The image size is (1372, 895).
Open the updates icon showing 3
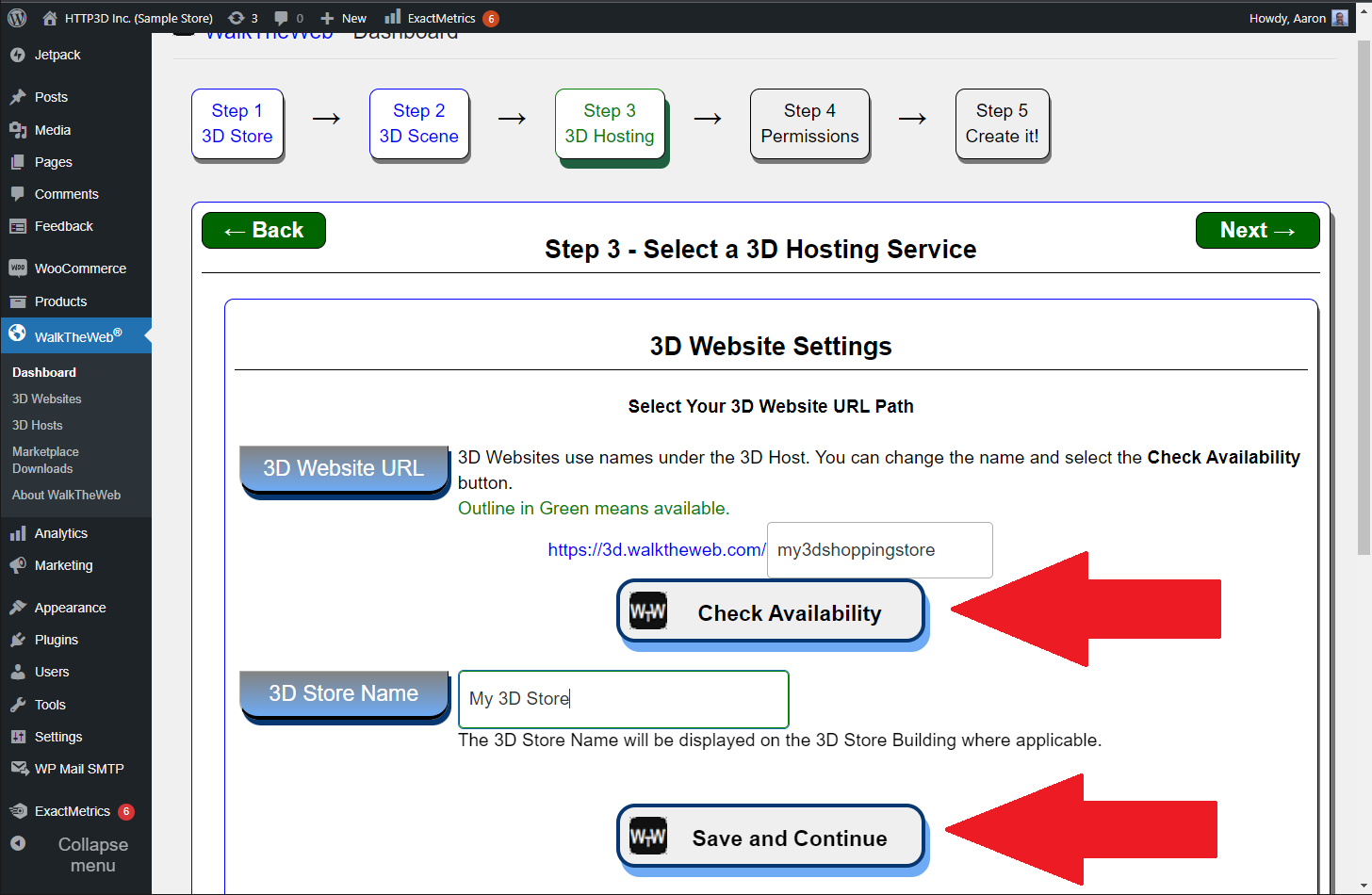coord(237,18)
